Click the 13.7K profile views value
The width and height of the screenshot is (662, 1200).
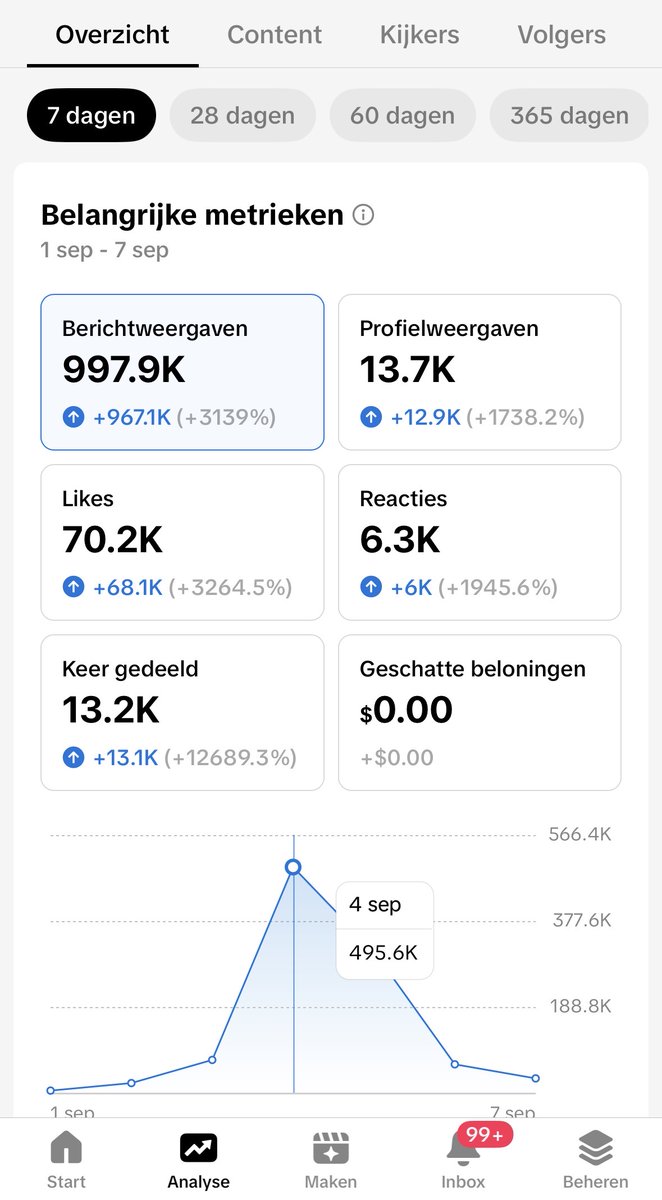407,370
